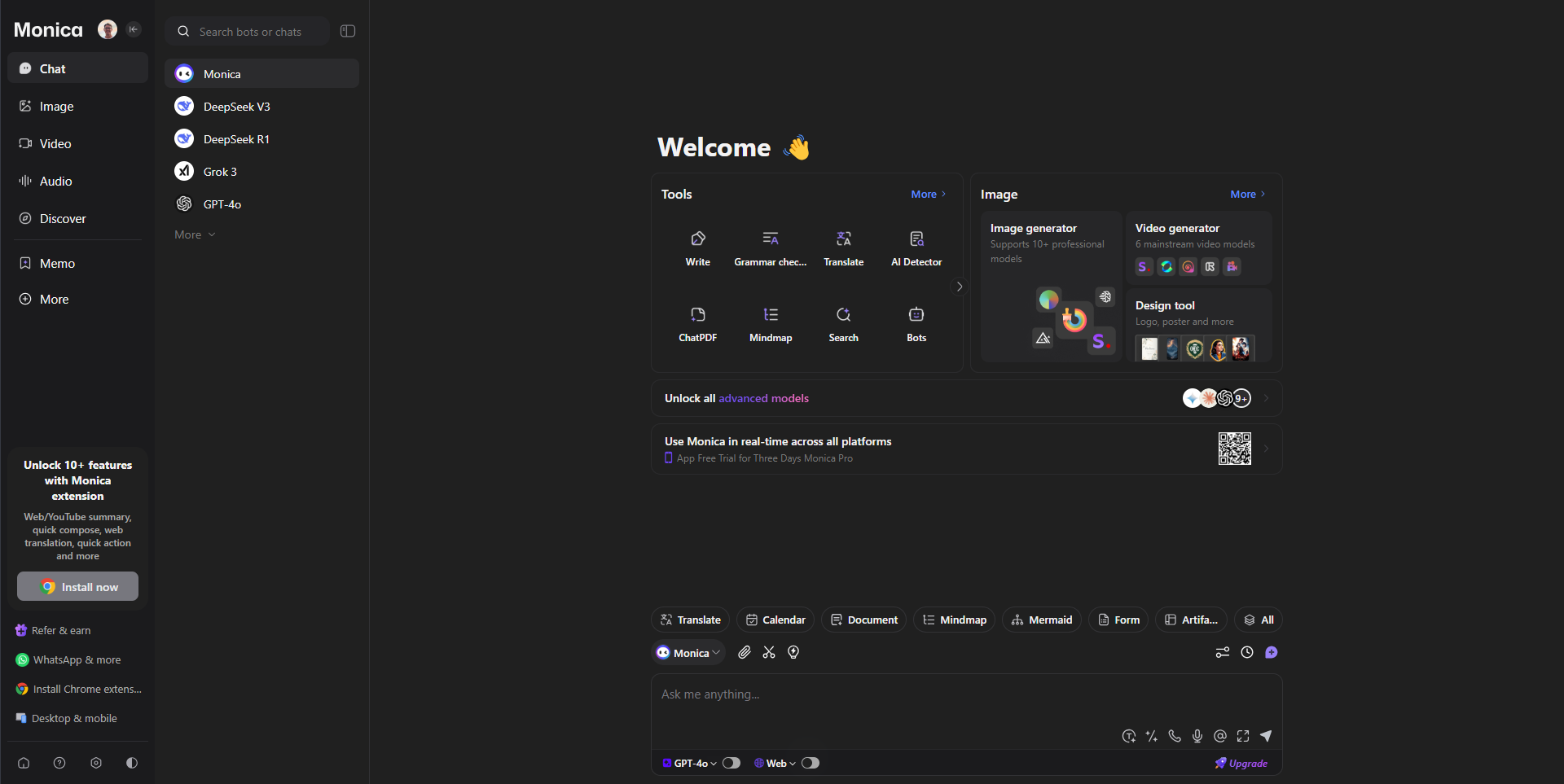Open chat history clock icon
1564x784 pixels.
pyautogui.click(x=1246, y=652)
